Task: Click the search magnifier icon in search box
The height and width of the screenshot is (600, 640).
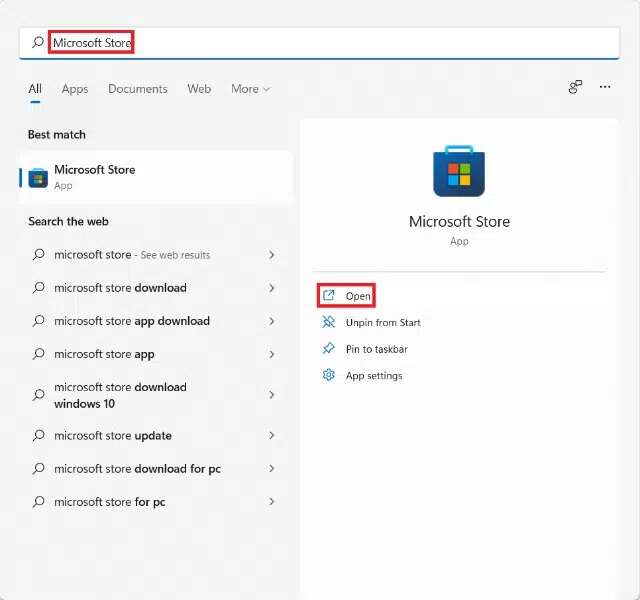Action: click(38, 42)
